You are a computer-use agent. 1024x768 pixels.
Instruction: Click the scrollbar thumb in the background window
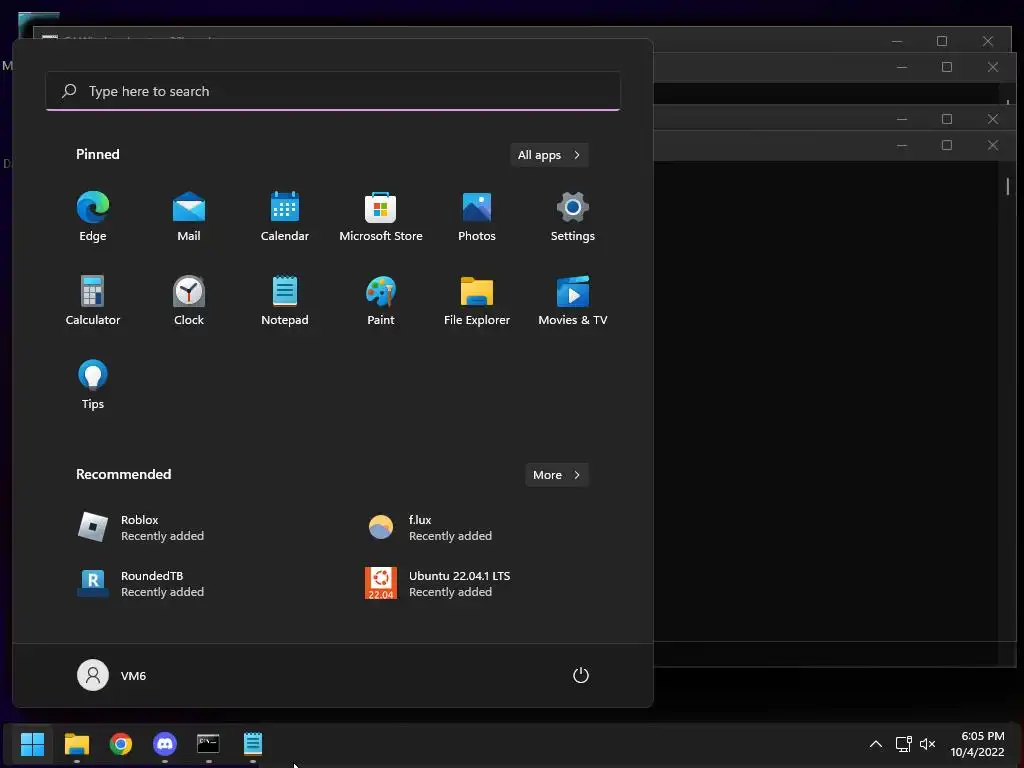(1008, 186)
